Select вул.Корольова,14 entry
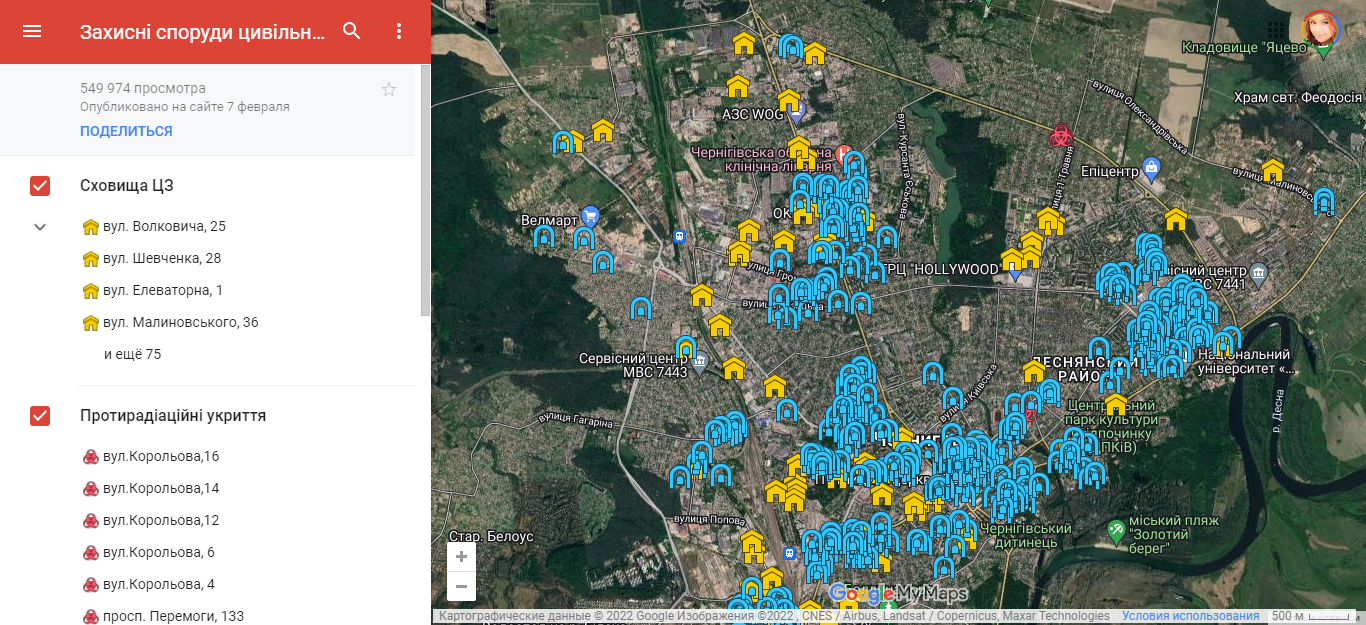Screen dimensions: 1366x625 (150, 489)
